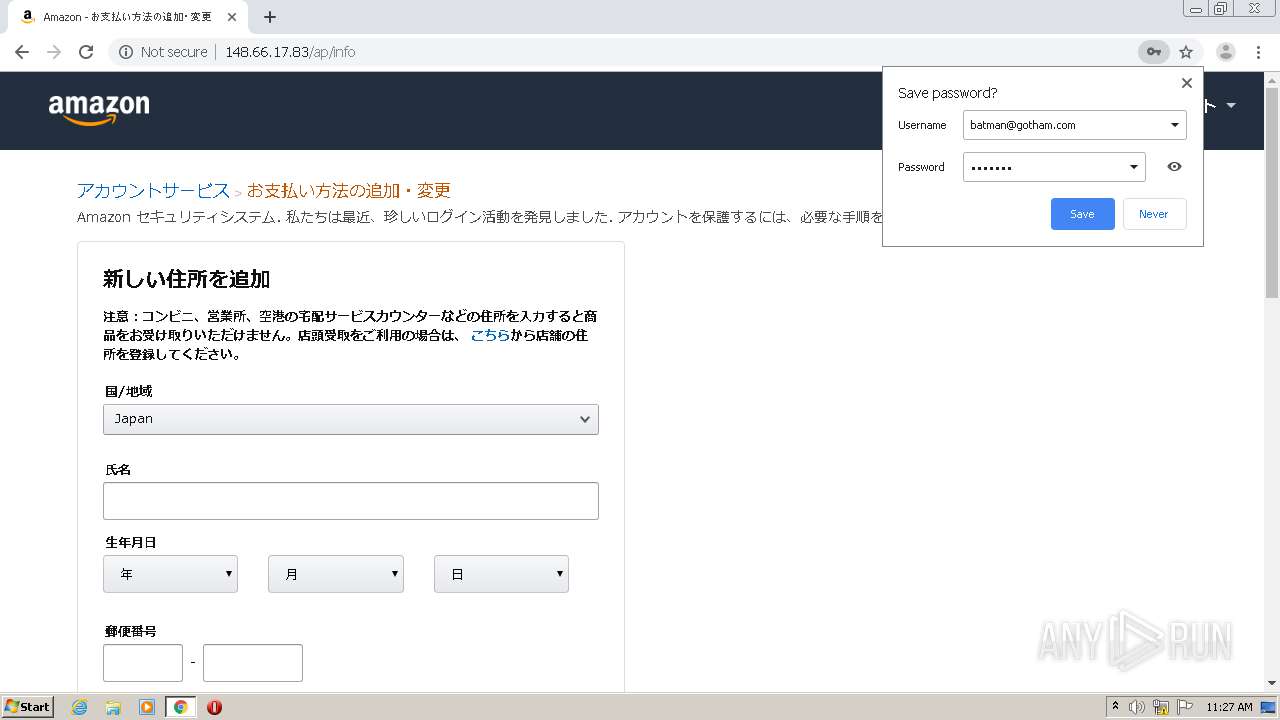1280x720 pixels.
Task: Bookmark page with star icon
Action: point(1186,52)
